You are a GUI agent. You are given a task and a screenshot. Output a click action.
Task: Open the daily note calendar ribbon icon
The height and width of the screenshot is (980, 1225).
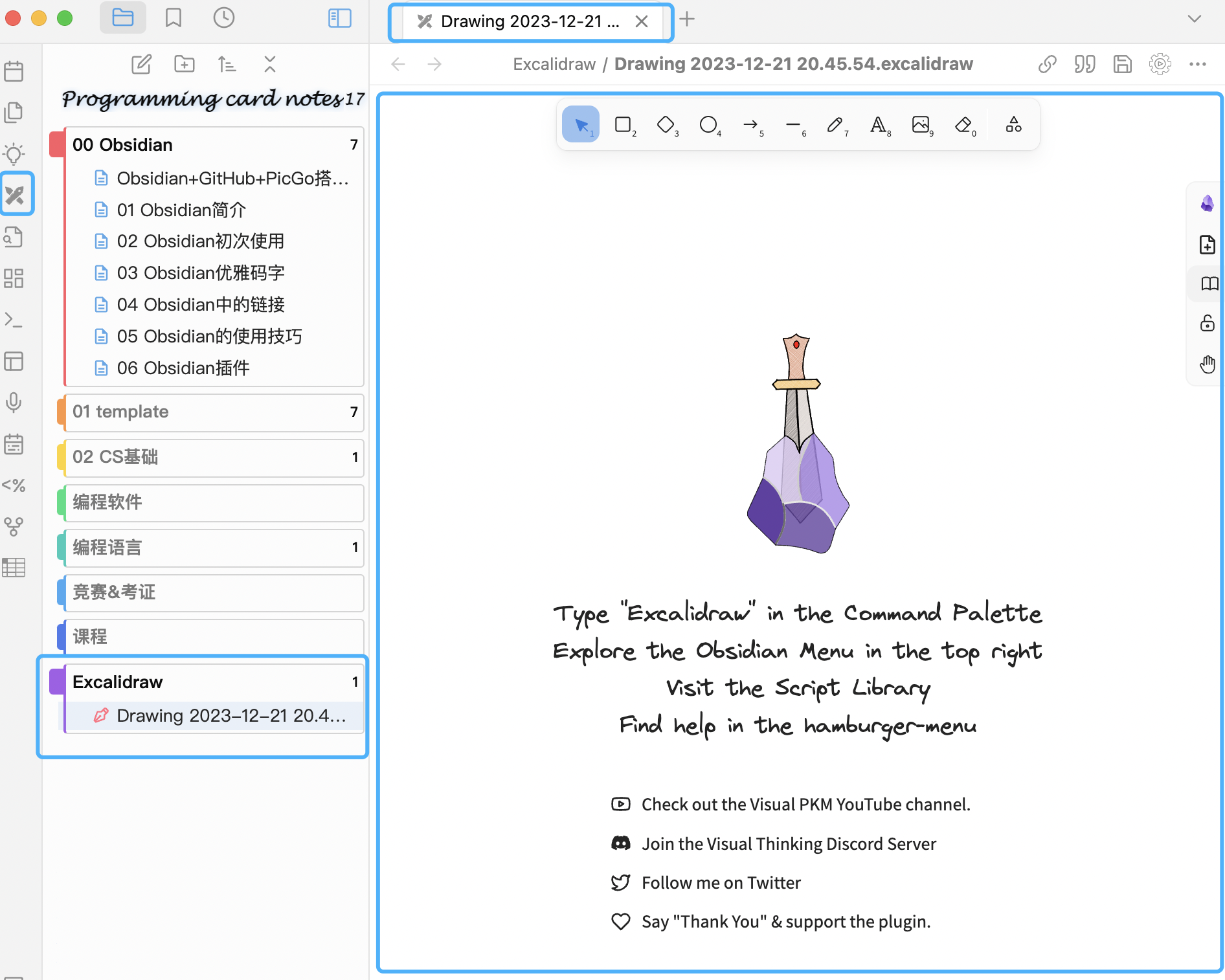click(x=14, y=71)
